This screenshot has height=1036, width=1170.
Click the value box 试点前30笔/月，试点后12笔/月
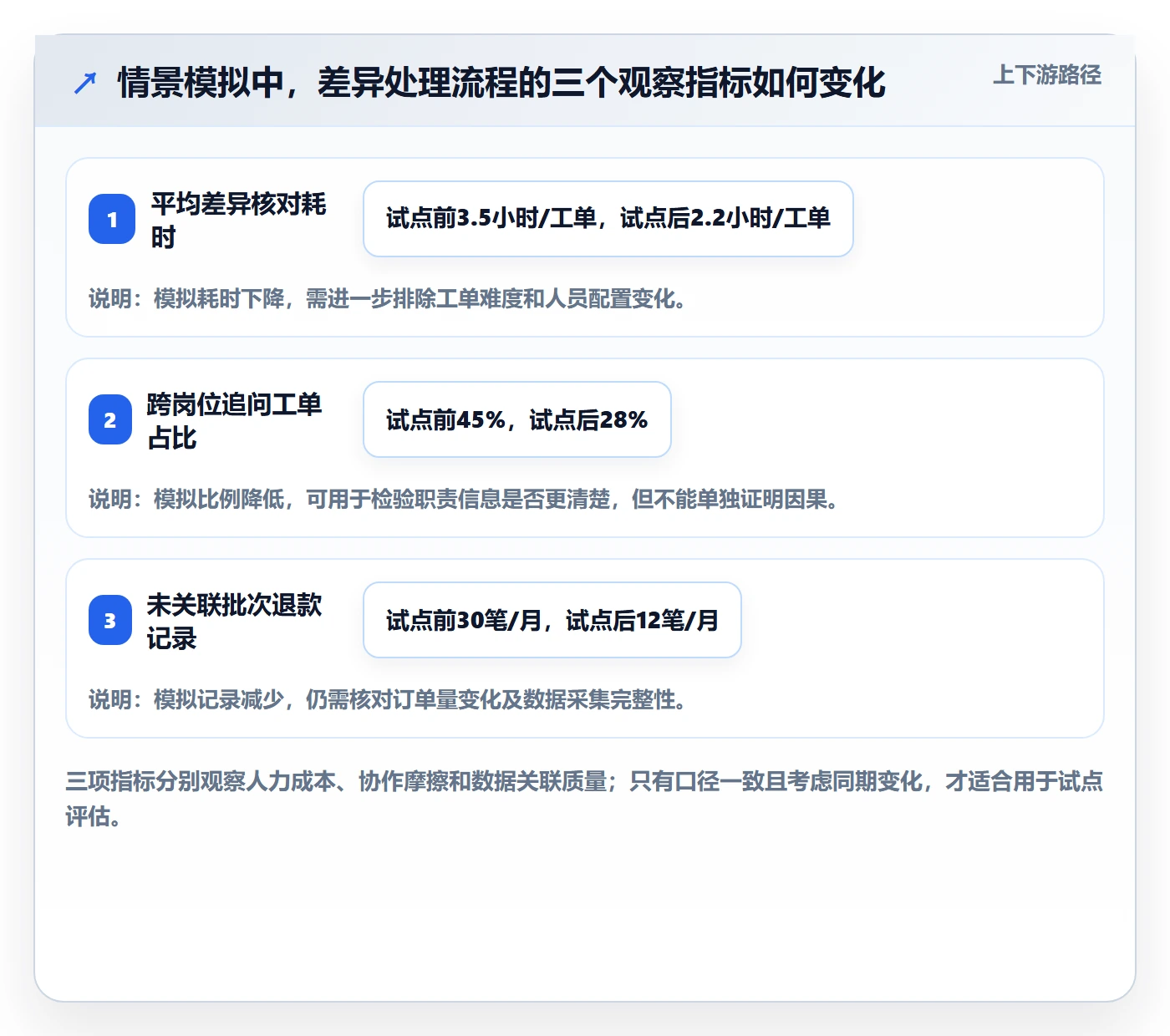click(552, 620)
